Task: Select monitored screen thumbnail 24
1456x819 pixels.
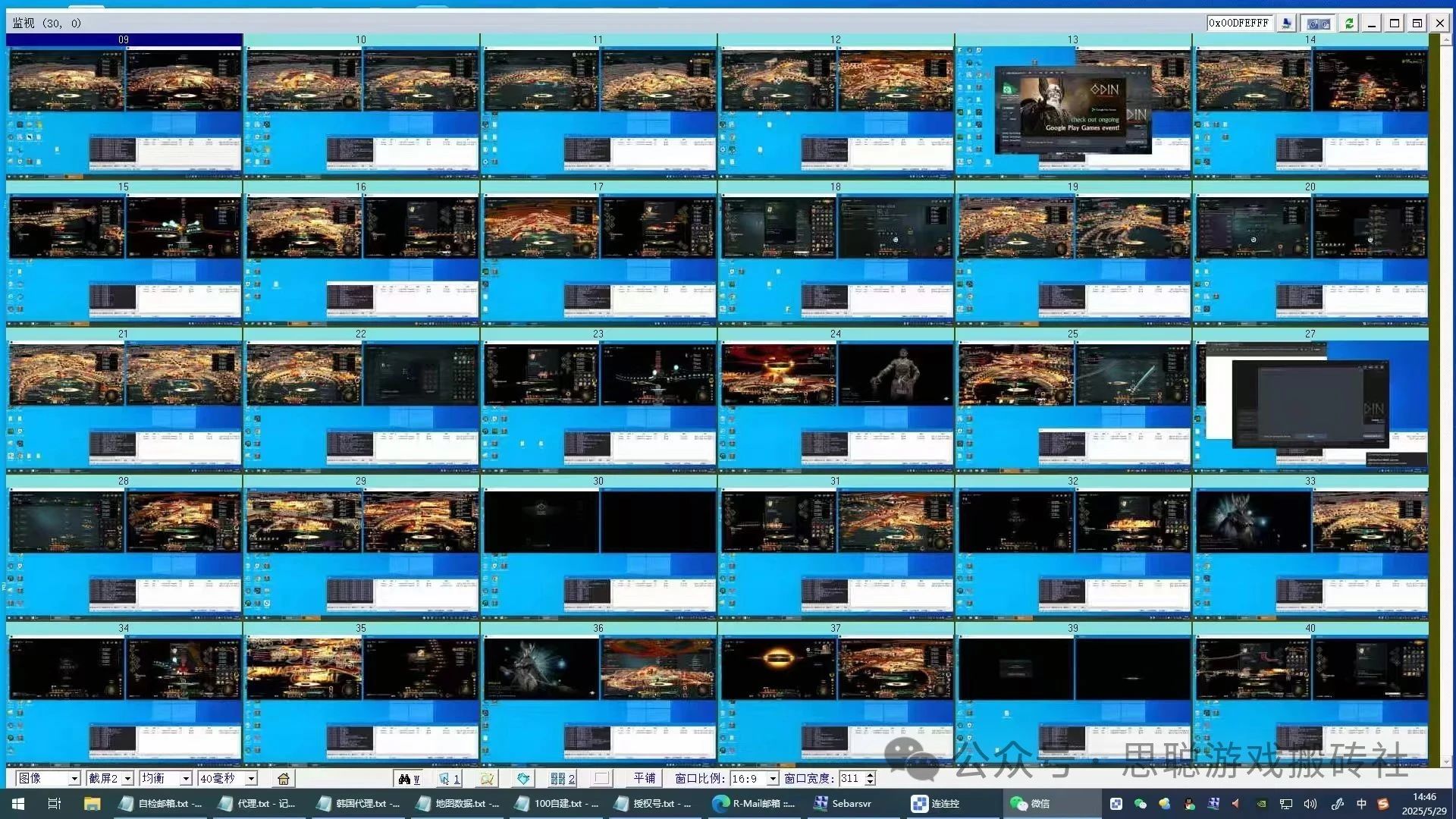Action: (835, 402)
